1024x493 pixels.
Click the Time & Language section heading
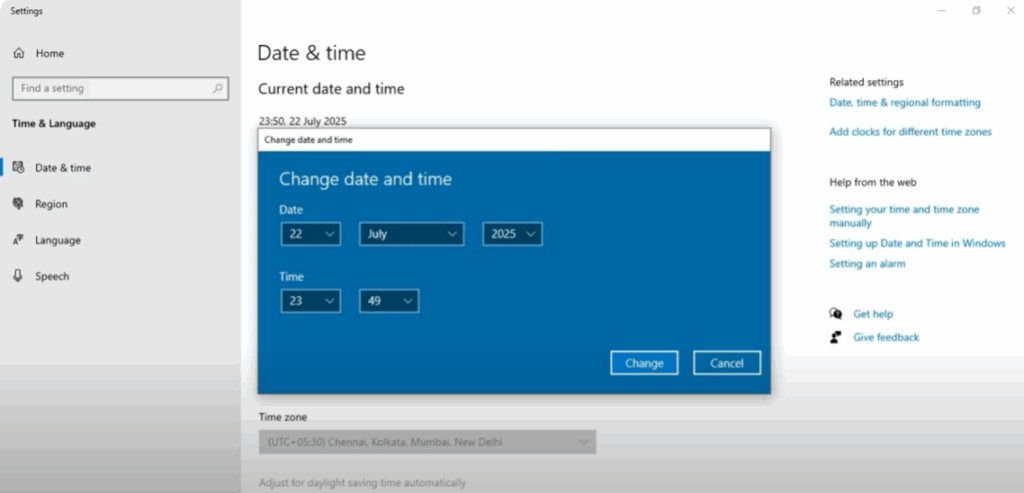coord(54,123)
